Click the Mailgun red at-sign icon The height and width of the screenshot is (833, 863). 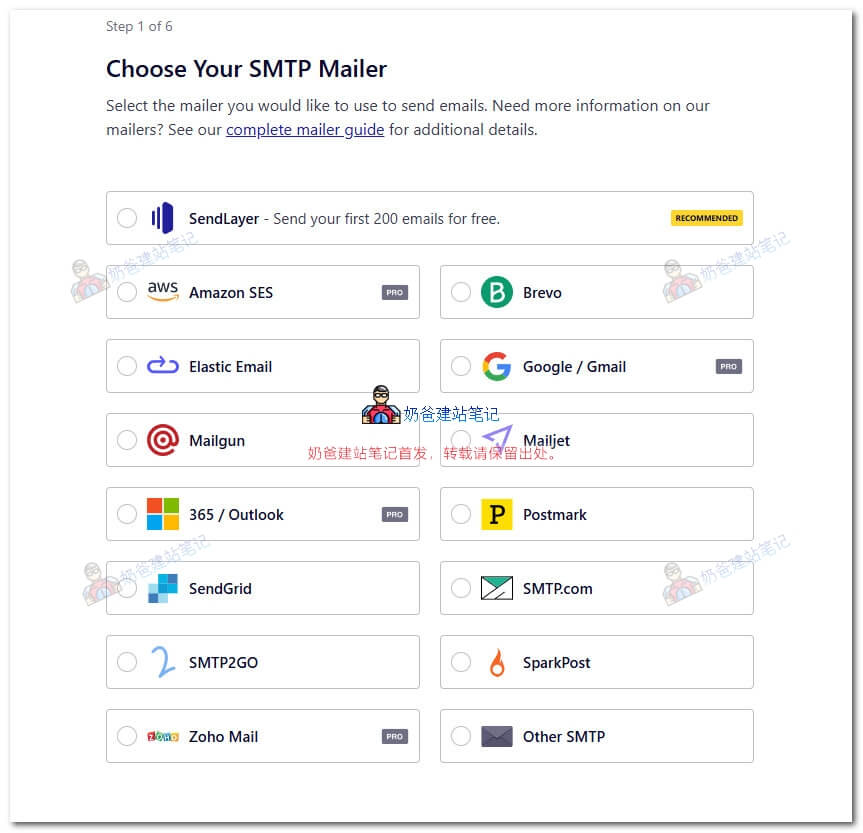click(x=162, y=440)
